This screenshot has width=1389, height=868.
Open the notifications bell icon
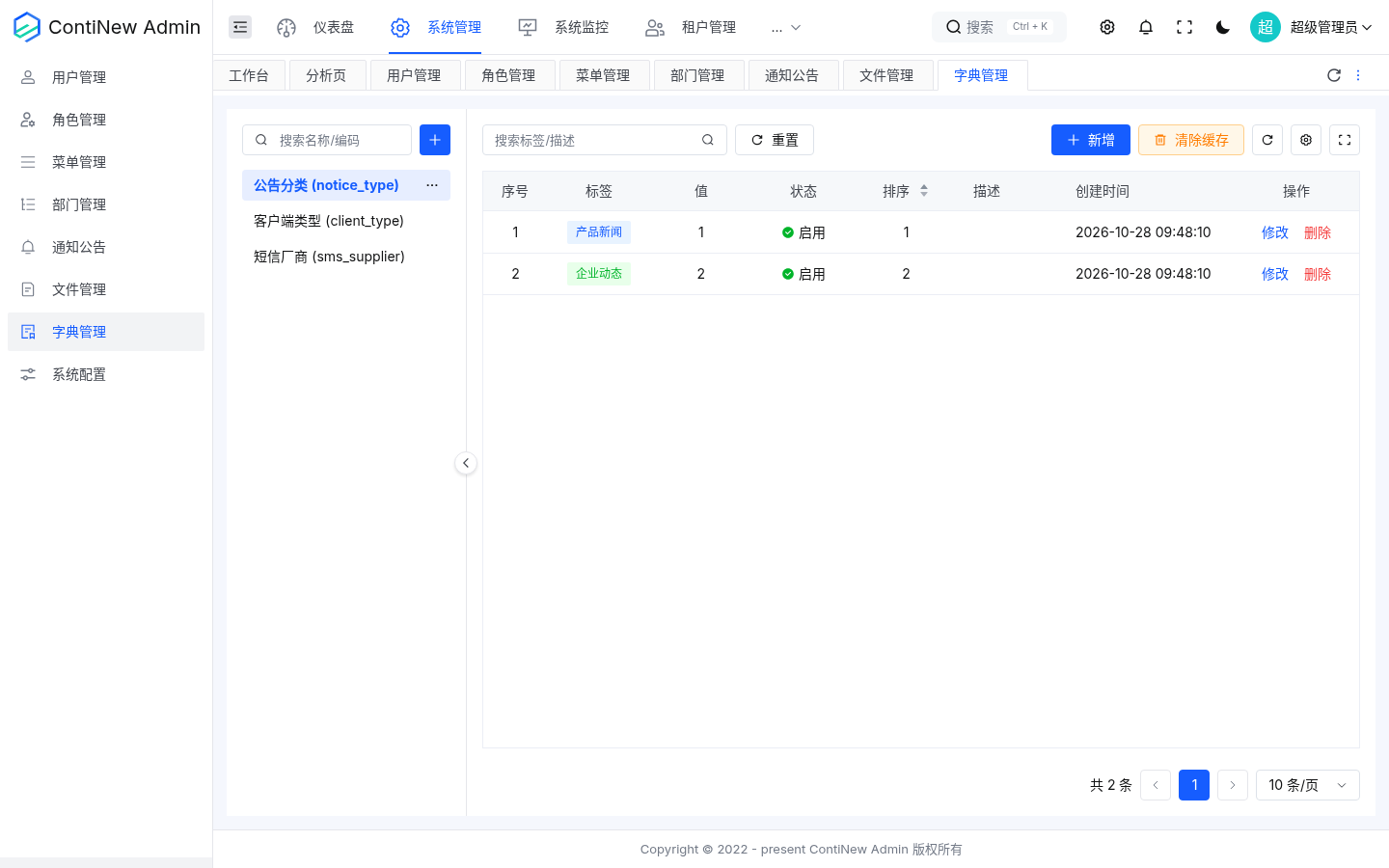(x=1146, y=27)
